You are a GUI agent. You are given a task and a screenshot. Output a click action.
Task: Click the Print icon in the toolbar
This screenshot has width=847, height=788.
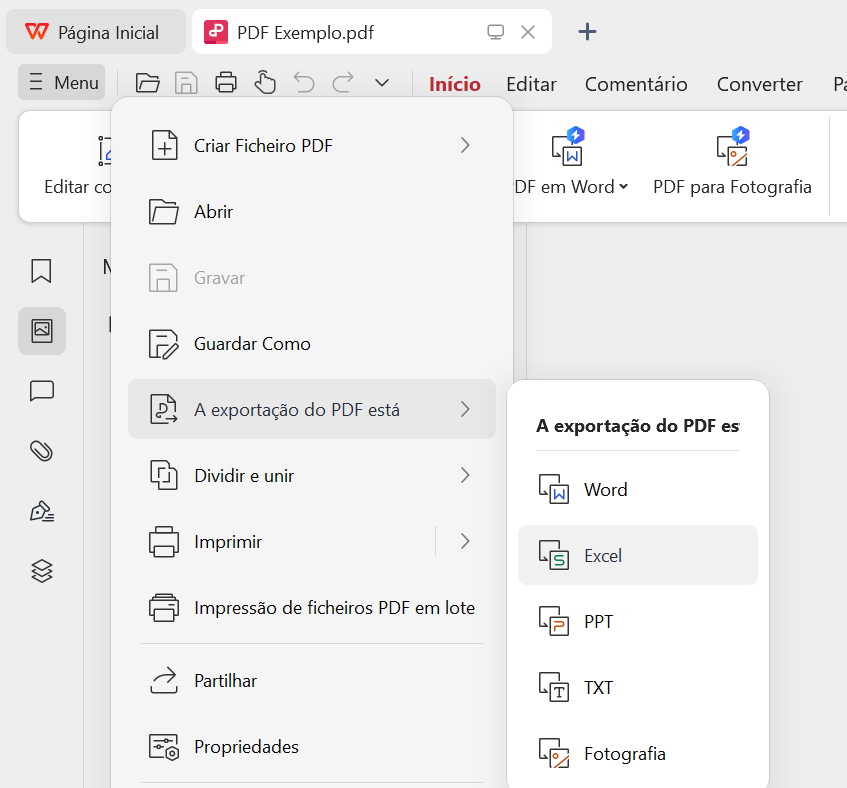pos(226,82)
